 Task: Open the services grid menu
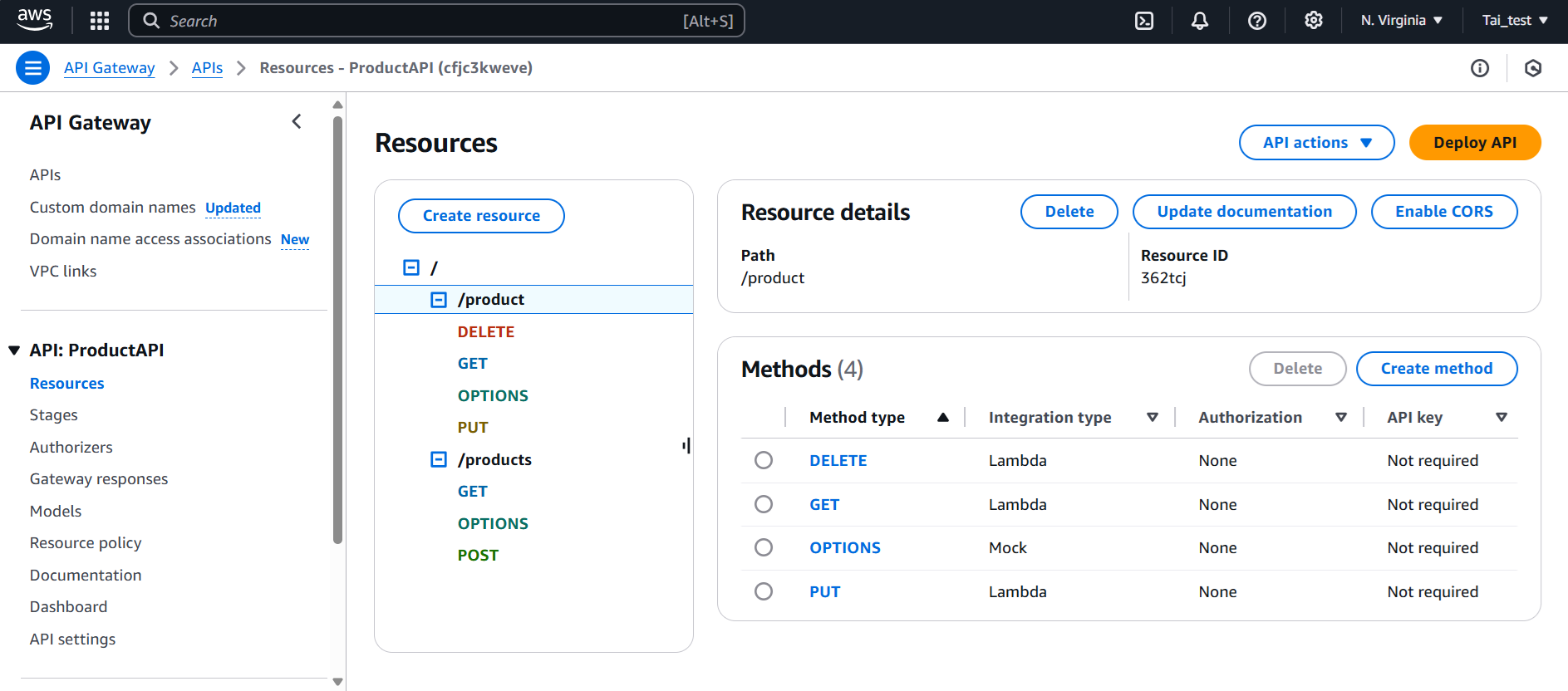pos(100,21)
